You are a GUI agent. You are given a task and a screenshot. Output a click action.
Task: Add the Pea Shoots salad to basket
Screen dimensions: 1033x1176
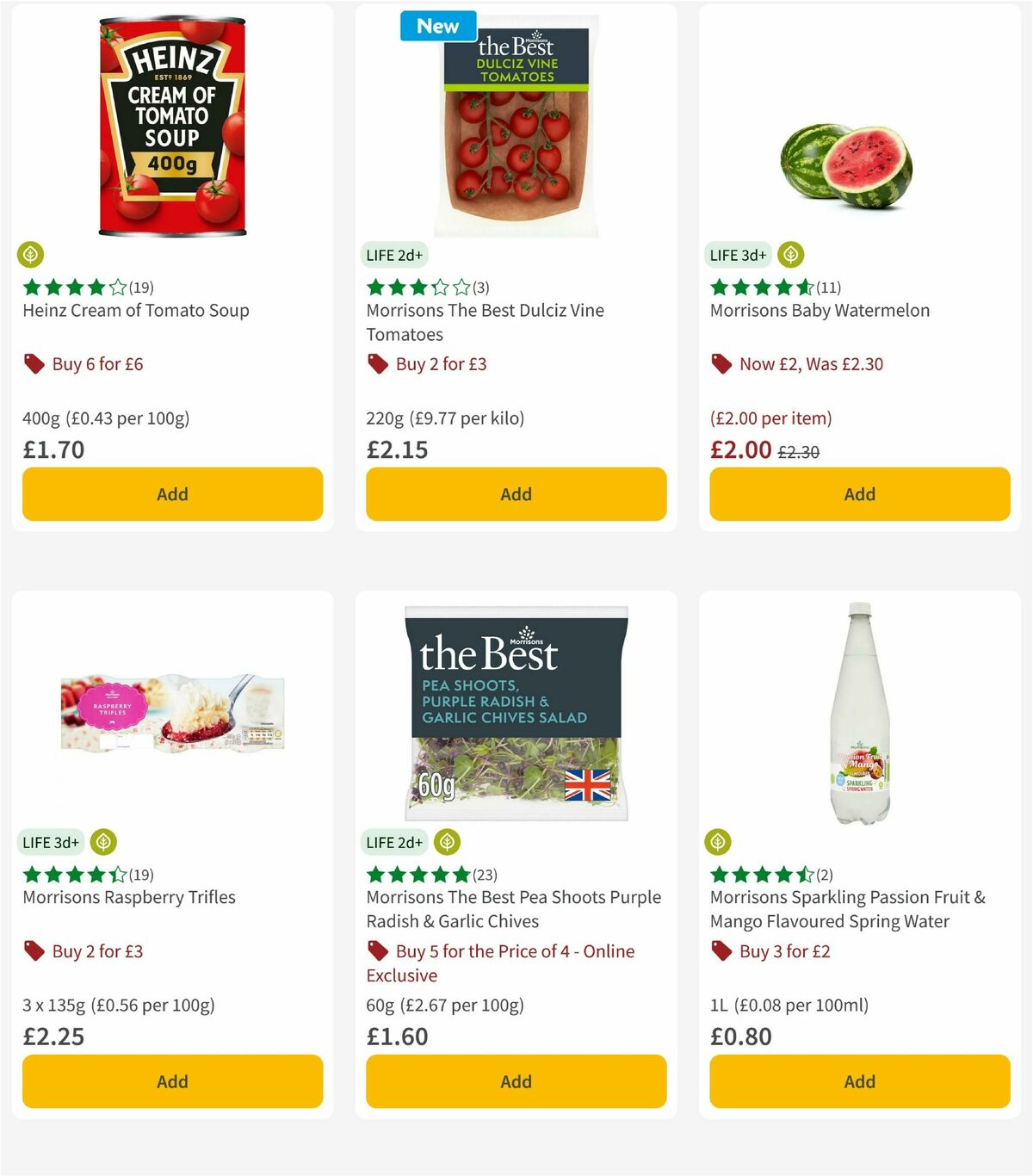coord(515,1081)
